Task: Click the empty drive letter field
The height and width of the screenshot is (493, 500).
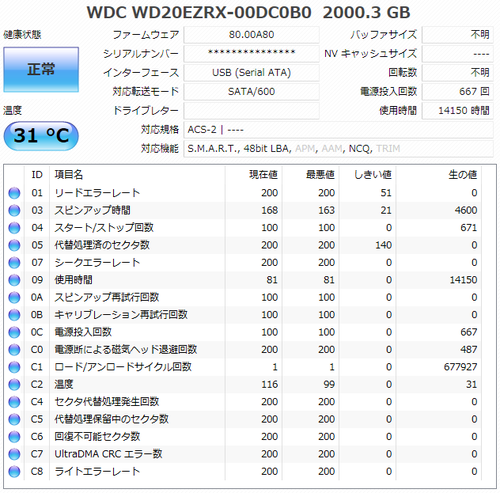Action: pos(251,111)
